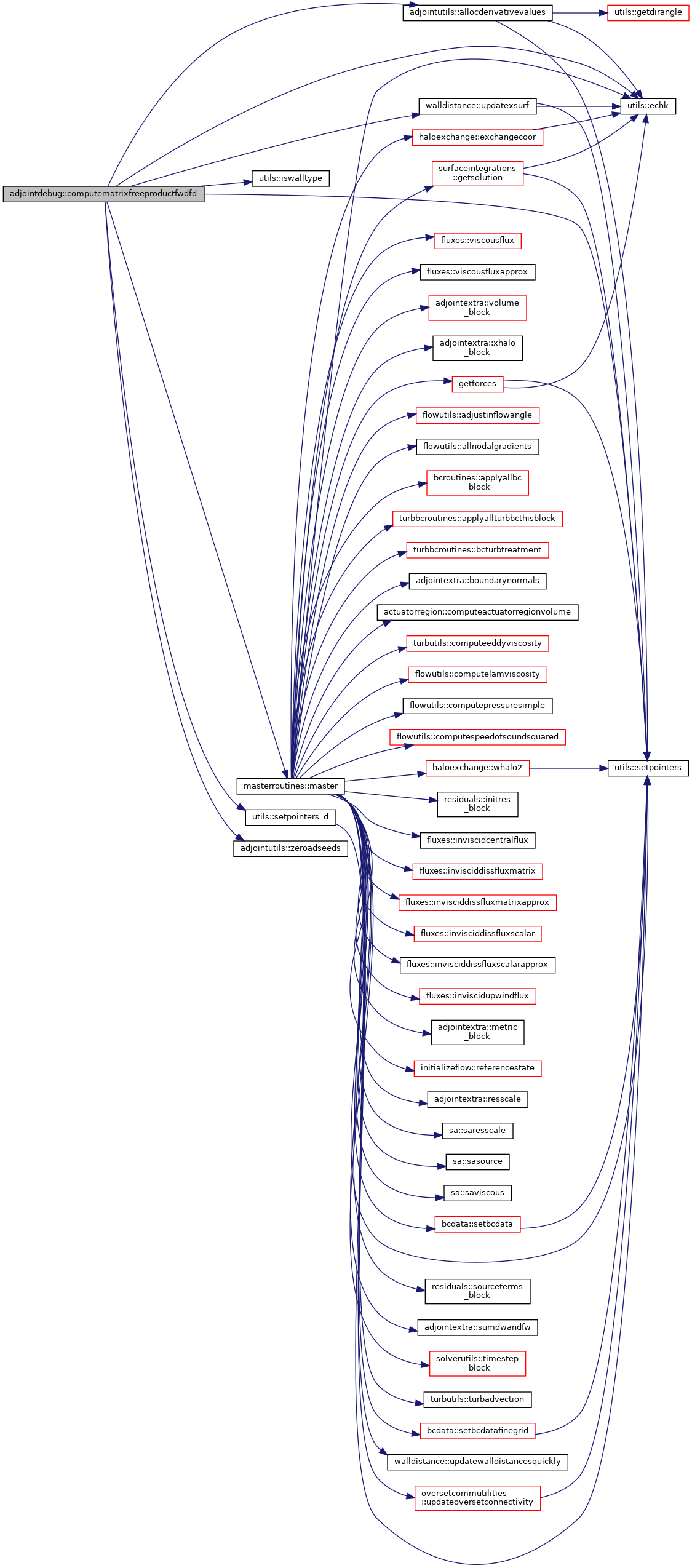Open the utils::setpointers_d node
This screenshot has width=692, height=1568.
pyautogui.click(x=290, y=817)
